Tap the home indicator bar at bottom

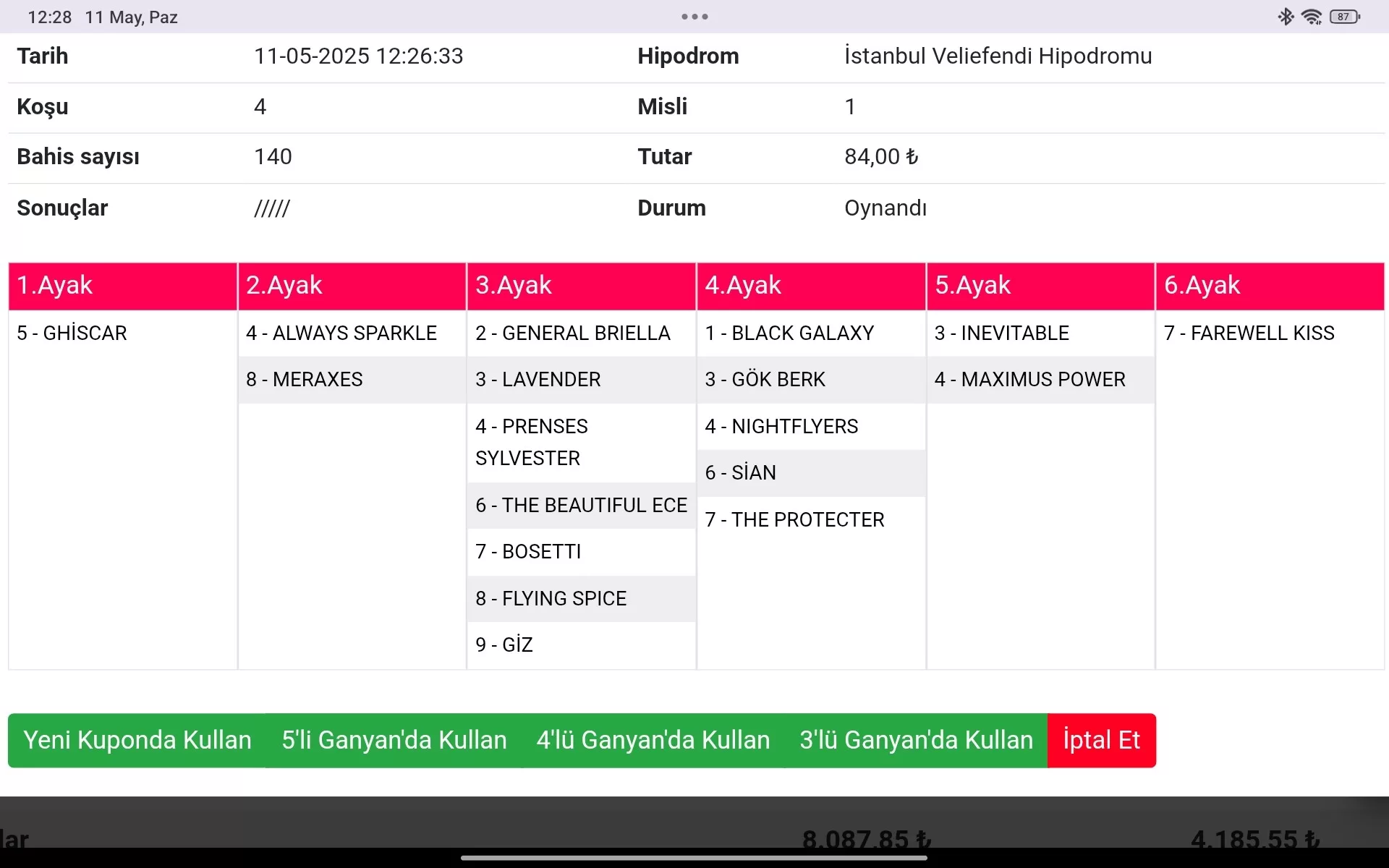(x=694, y=858)
